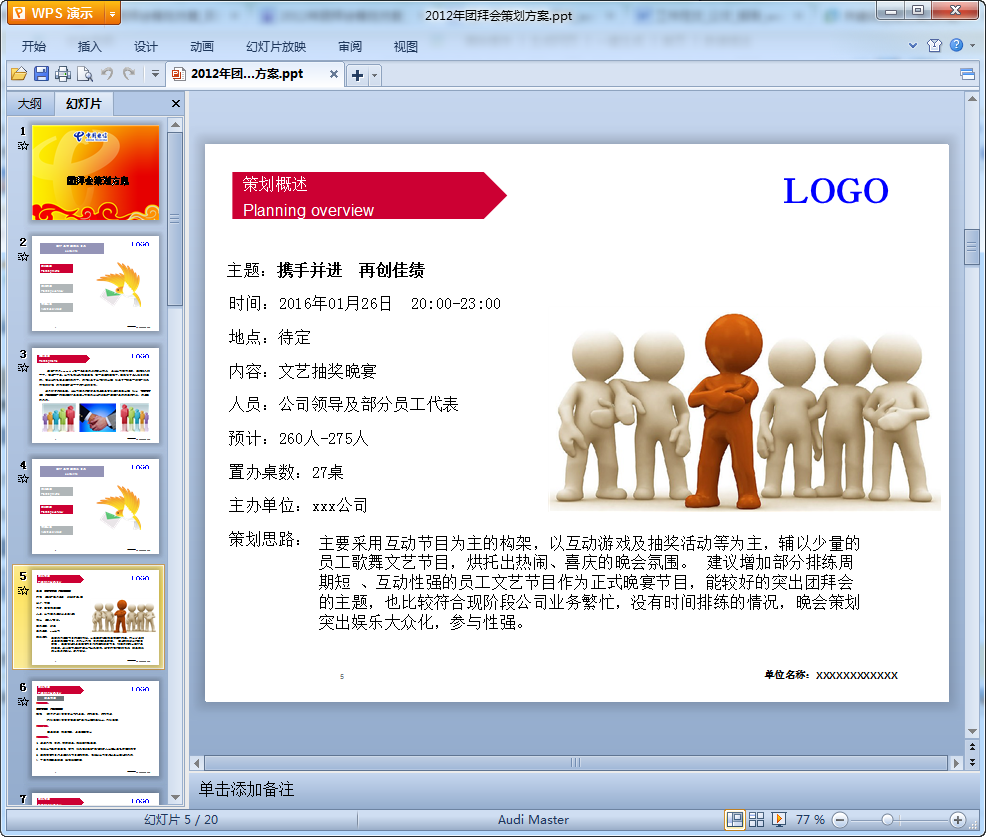
Task: Open the 视图 ribbon tab
Action: tap(406, 47)
